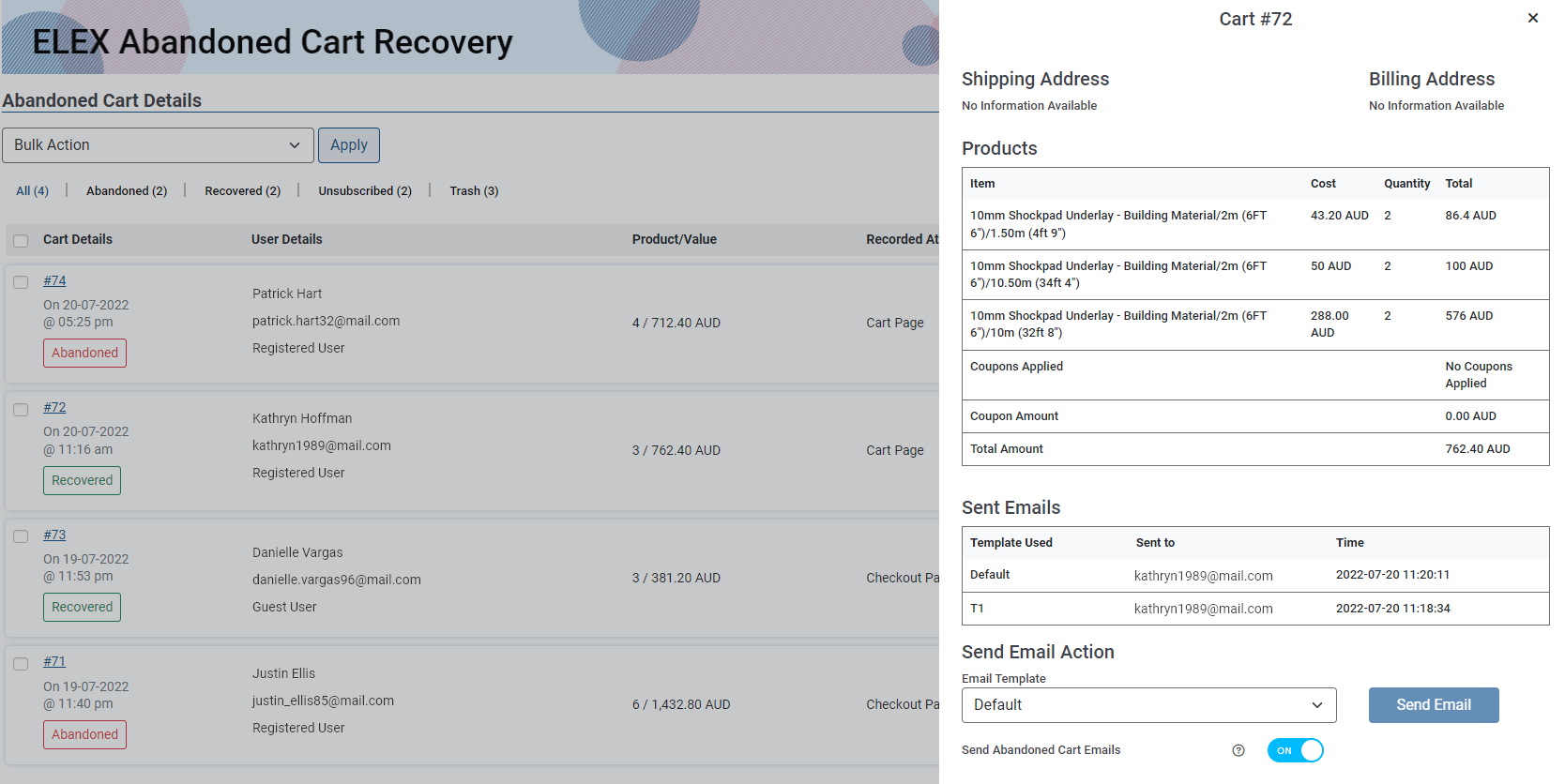Click Total Amount 762.40 AUD value
1565x784 pixels.
click(x=1478, y=449)
